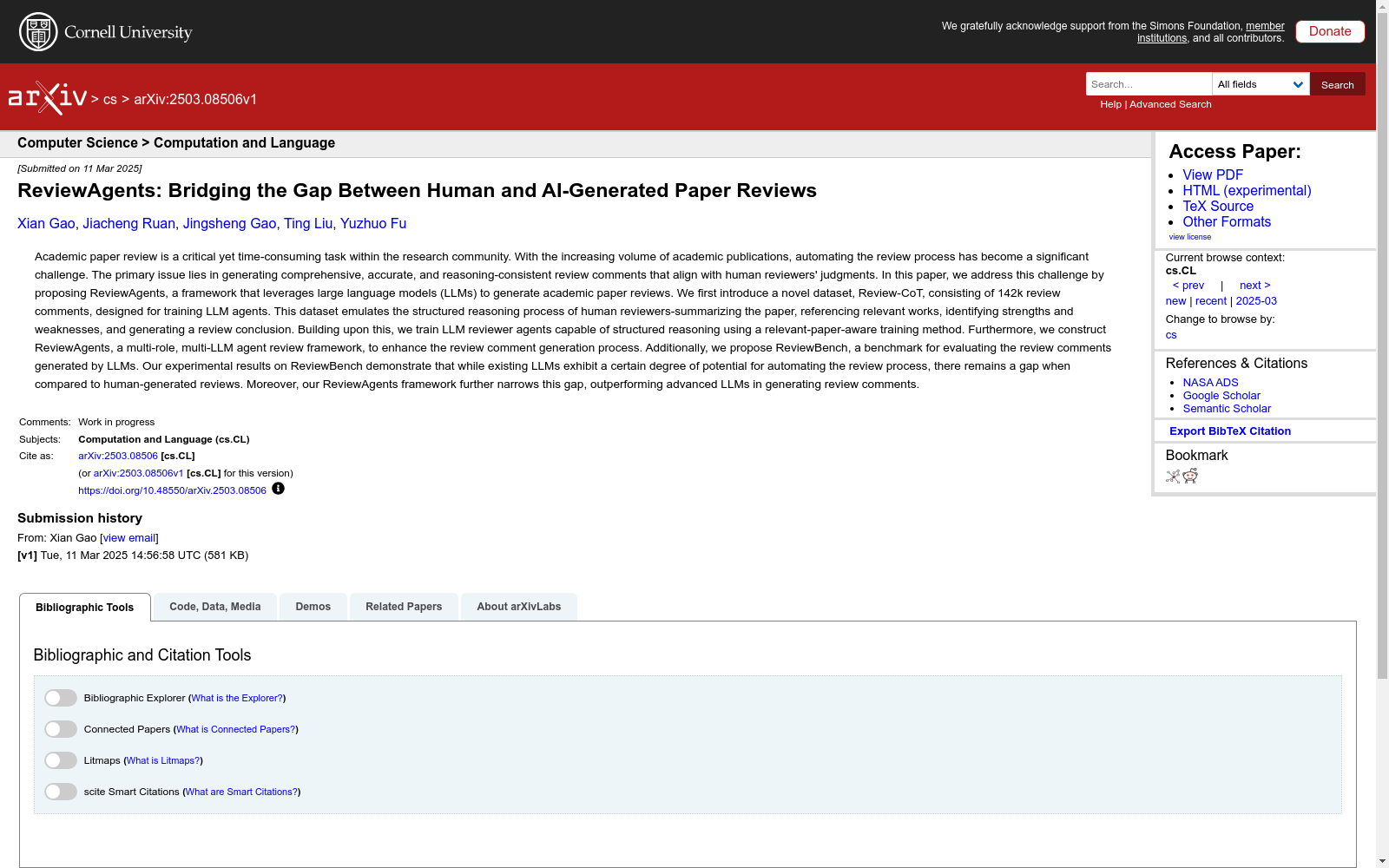Bookmark paper on Reddit icon
The height and width of the screenshot is (868, 1389).
pyautogui.click(x=1190, y=476)
